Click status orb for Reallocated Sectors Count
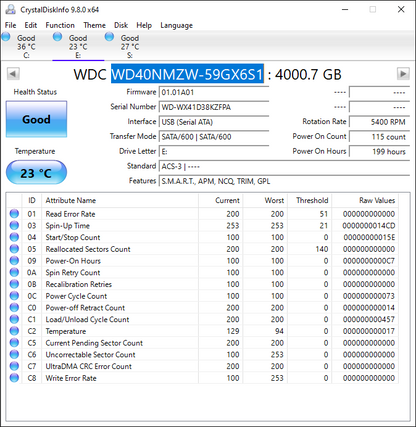The height and width of the screenshot is (427, 416). [14, 249]
